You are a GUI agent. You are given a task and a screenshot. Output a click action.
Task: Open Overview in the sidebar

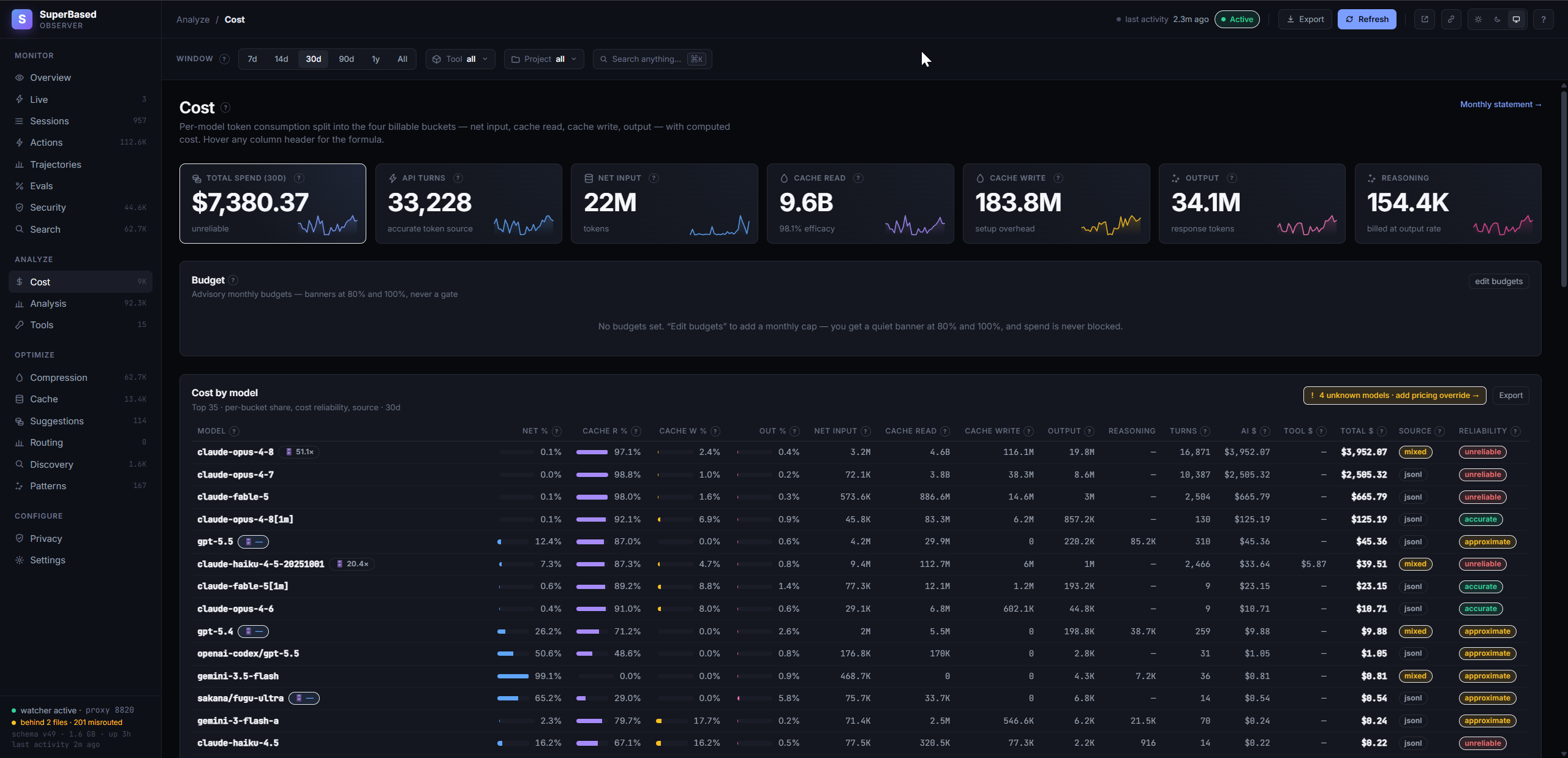pos(80,77)
